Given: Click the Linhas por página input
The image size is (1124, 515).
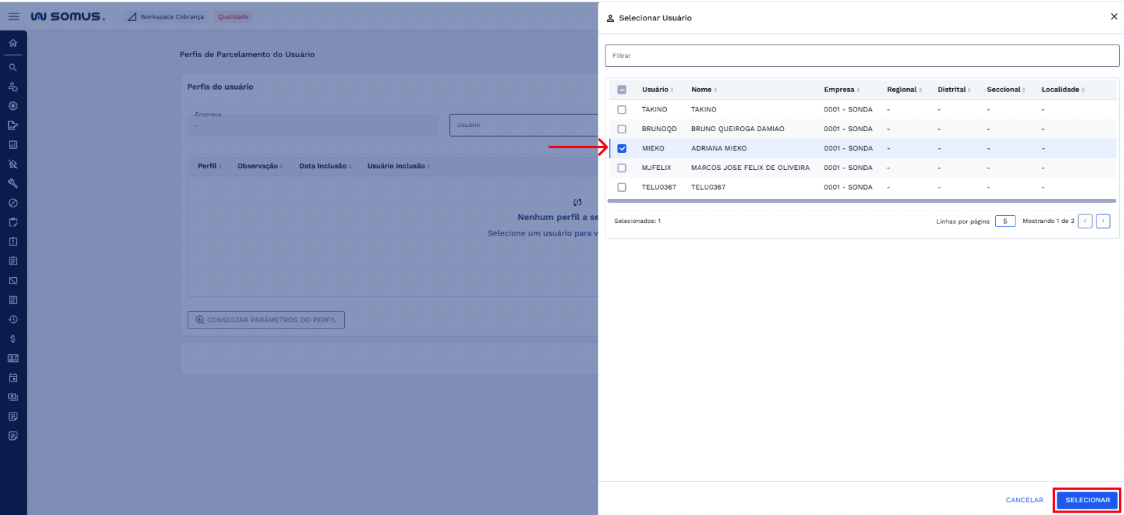Looking at the screenshot, I should pyautogui.click(x=1005, y=221).
